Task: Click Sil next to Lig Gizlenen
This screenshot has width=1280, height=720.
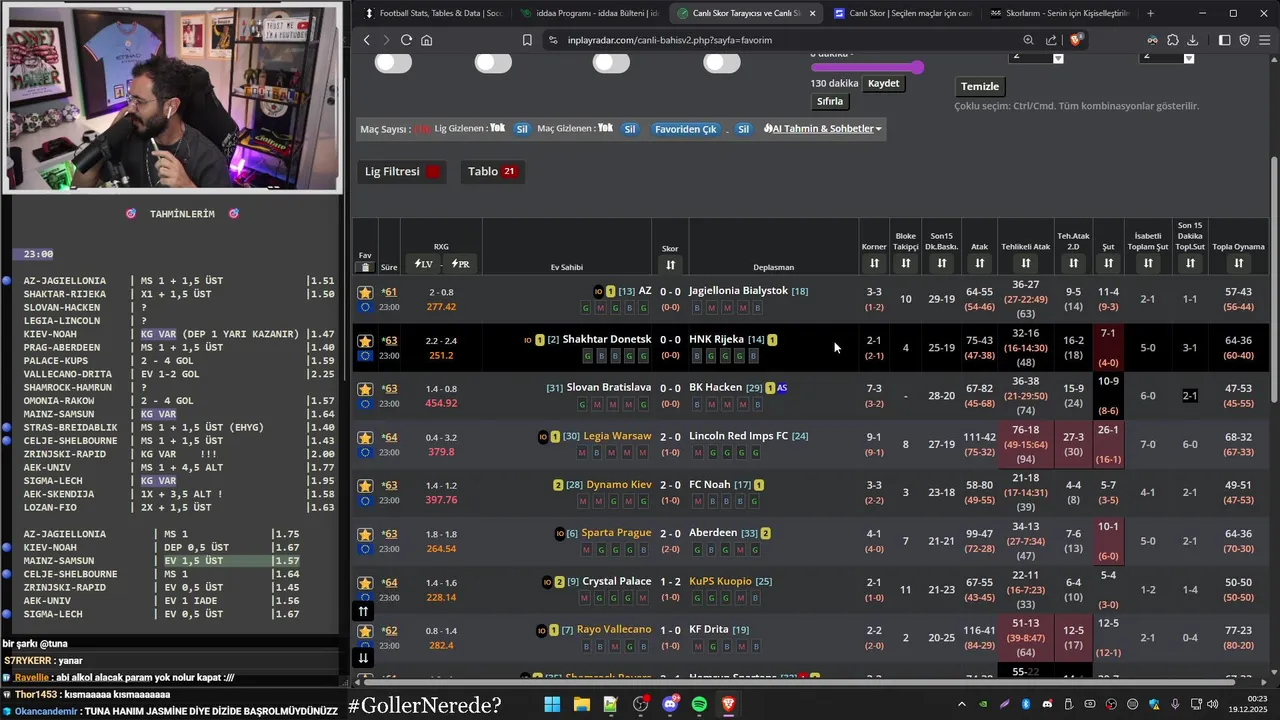Action: tap(522, 129)
